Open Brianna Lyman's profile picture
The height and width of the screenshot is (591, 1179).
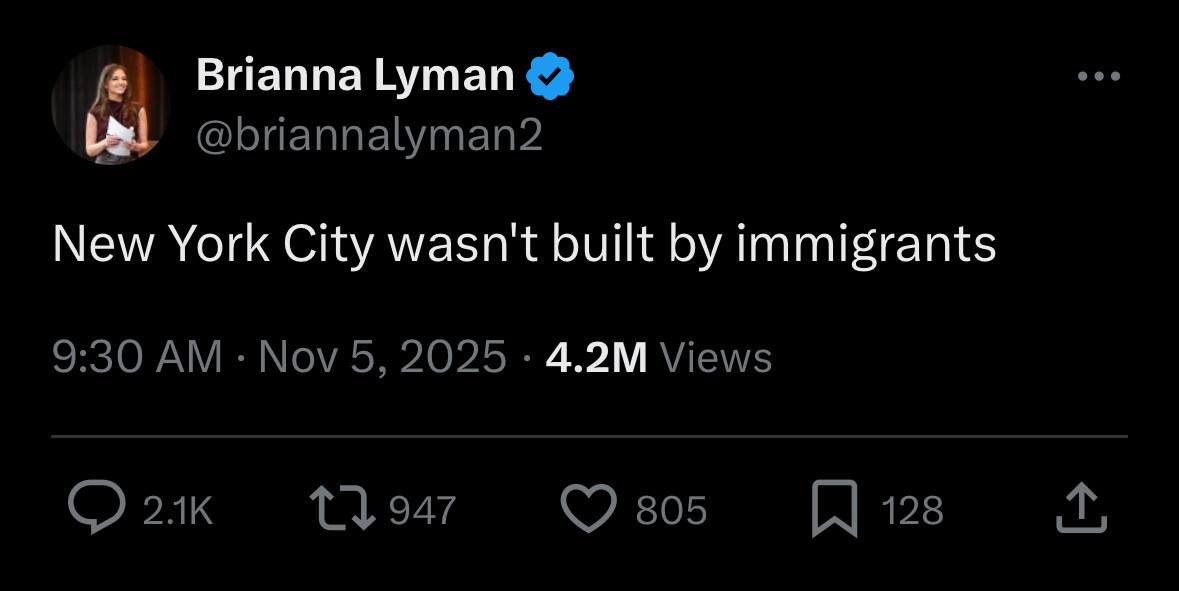pos(110,105)
